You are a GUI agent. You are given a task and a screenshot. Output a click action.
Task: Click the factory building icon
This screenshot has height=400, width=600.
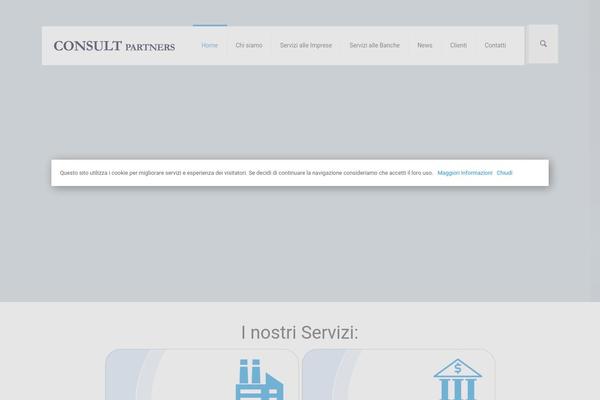[x=260, y=379]
